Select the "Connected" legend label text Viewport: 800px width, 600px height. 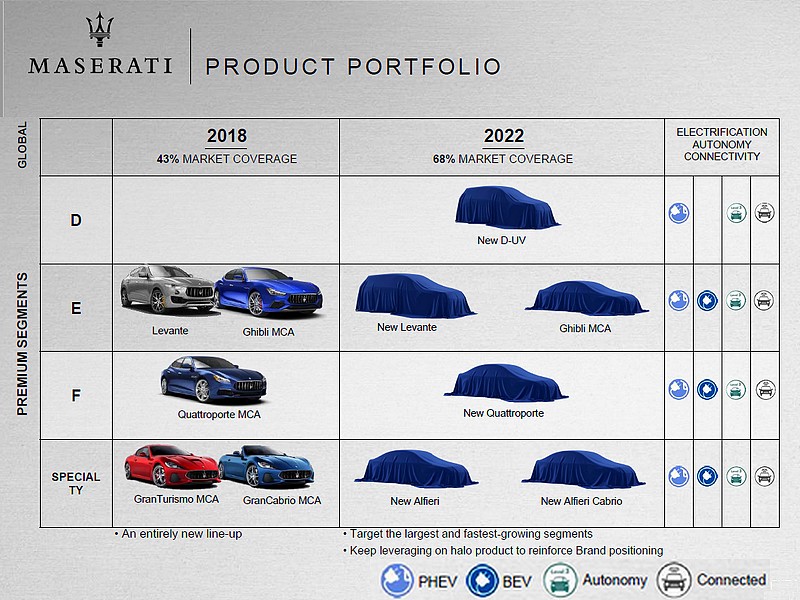pyautogui.click(x=731, y=580)
